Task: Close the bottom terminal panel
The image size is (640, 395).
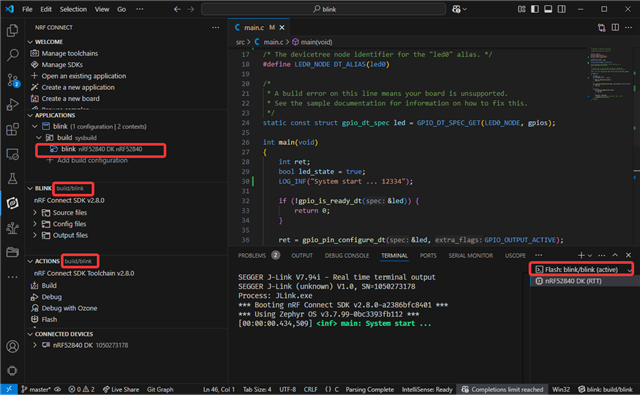Action: coord(629,255)
